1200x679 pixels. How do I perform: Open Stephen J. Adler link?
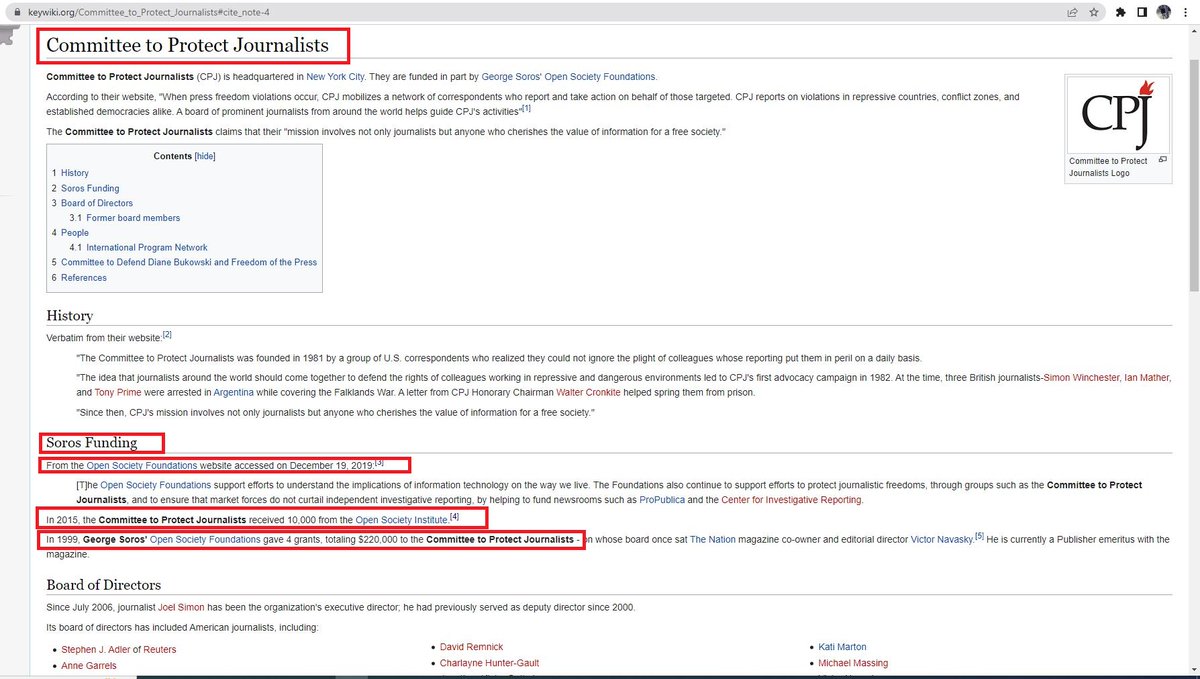coord(96,650)
